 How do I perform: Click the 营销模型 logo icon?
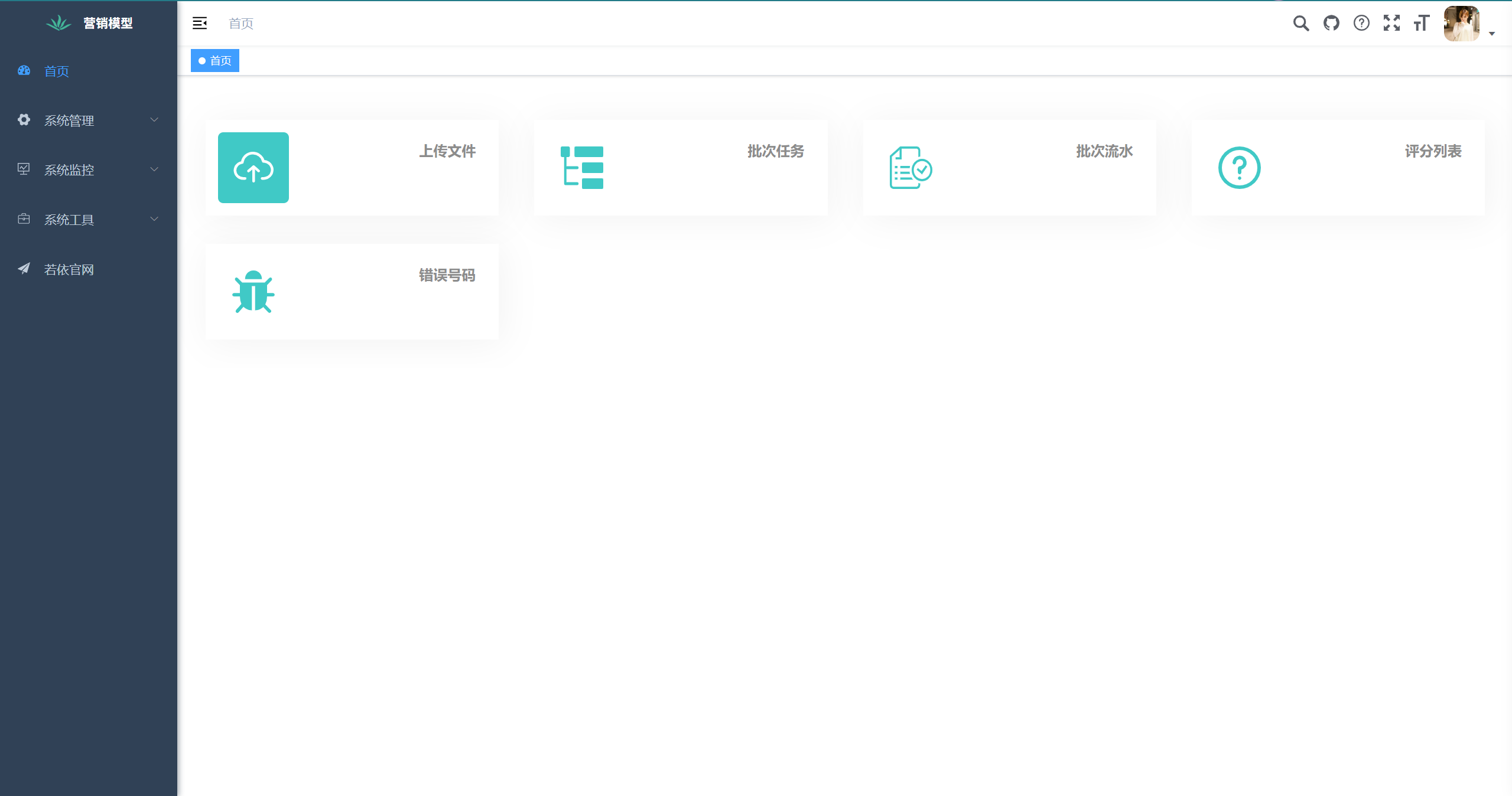58,23
